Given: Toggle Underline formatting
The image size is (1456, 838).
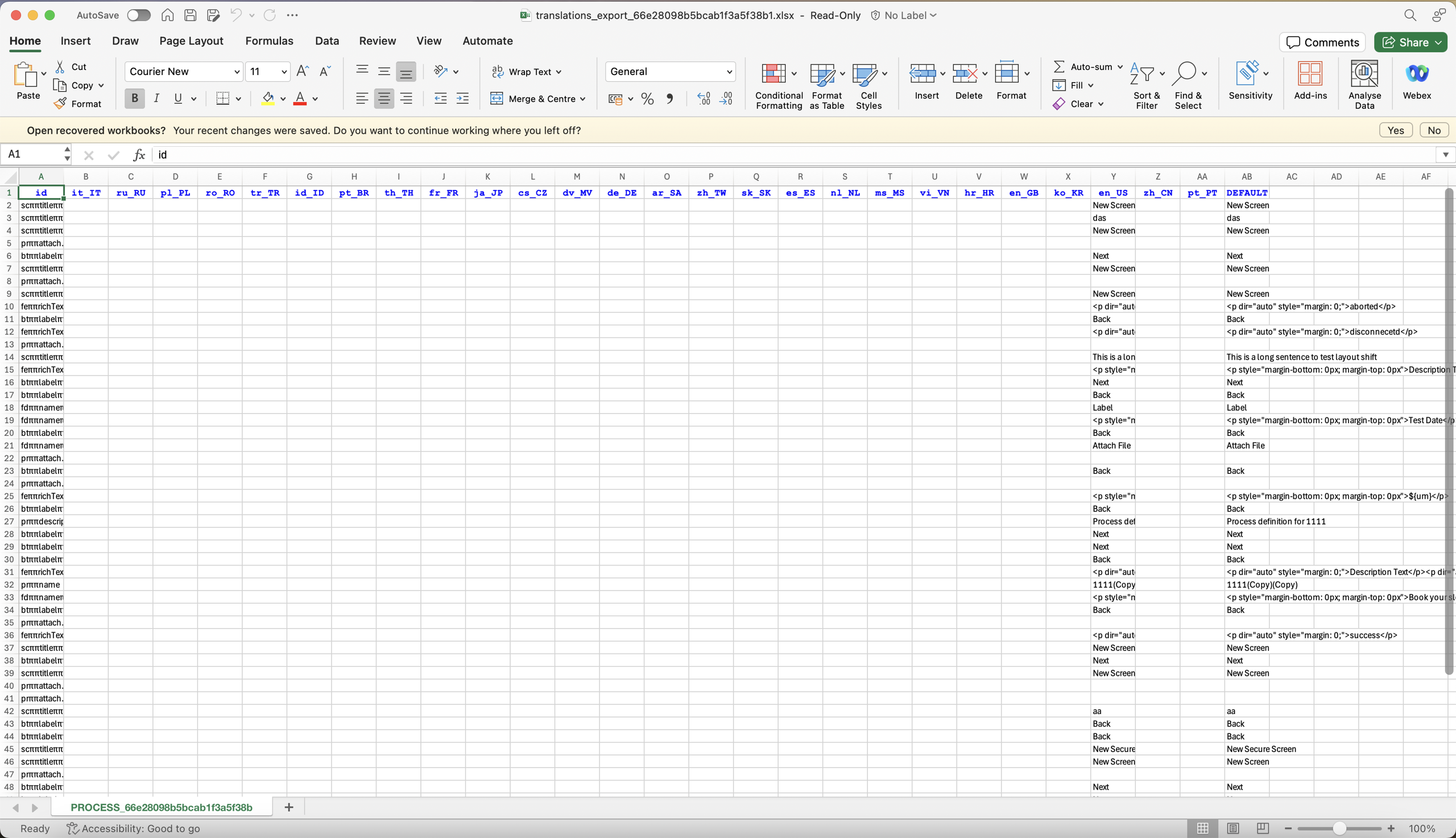Looking at the screenshot, I should pyautogui.click(x=179, y=99).
